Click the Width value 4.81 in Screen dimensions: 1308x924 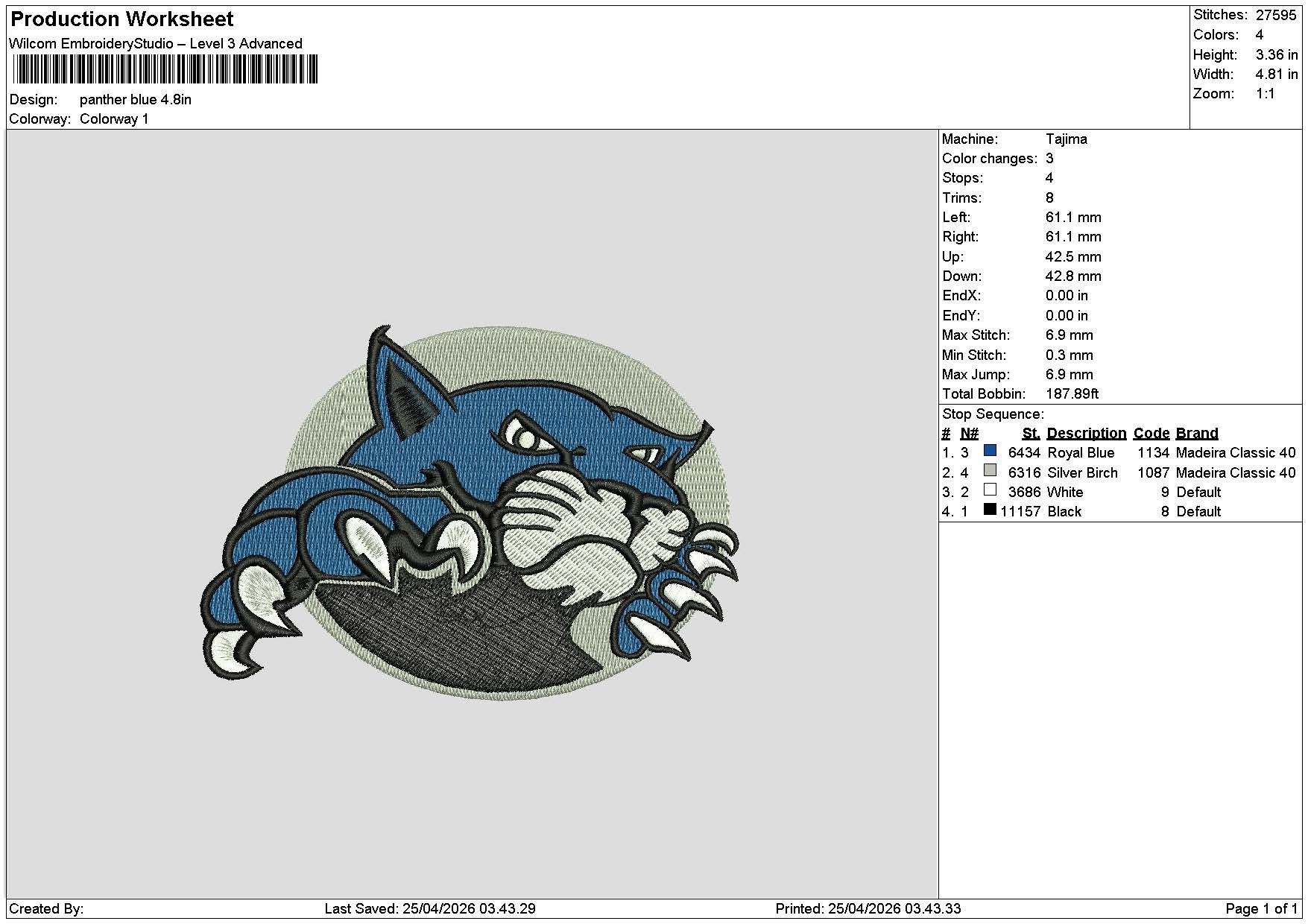(x=1276, y=74)
